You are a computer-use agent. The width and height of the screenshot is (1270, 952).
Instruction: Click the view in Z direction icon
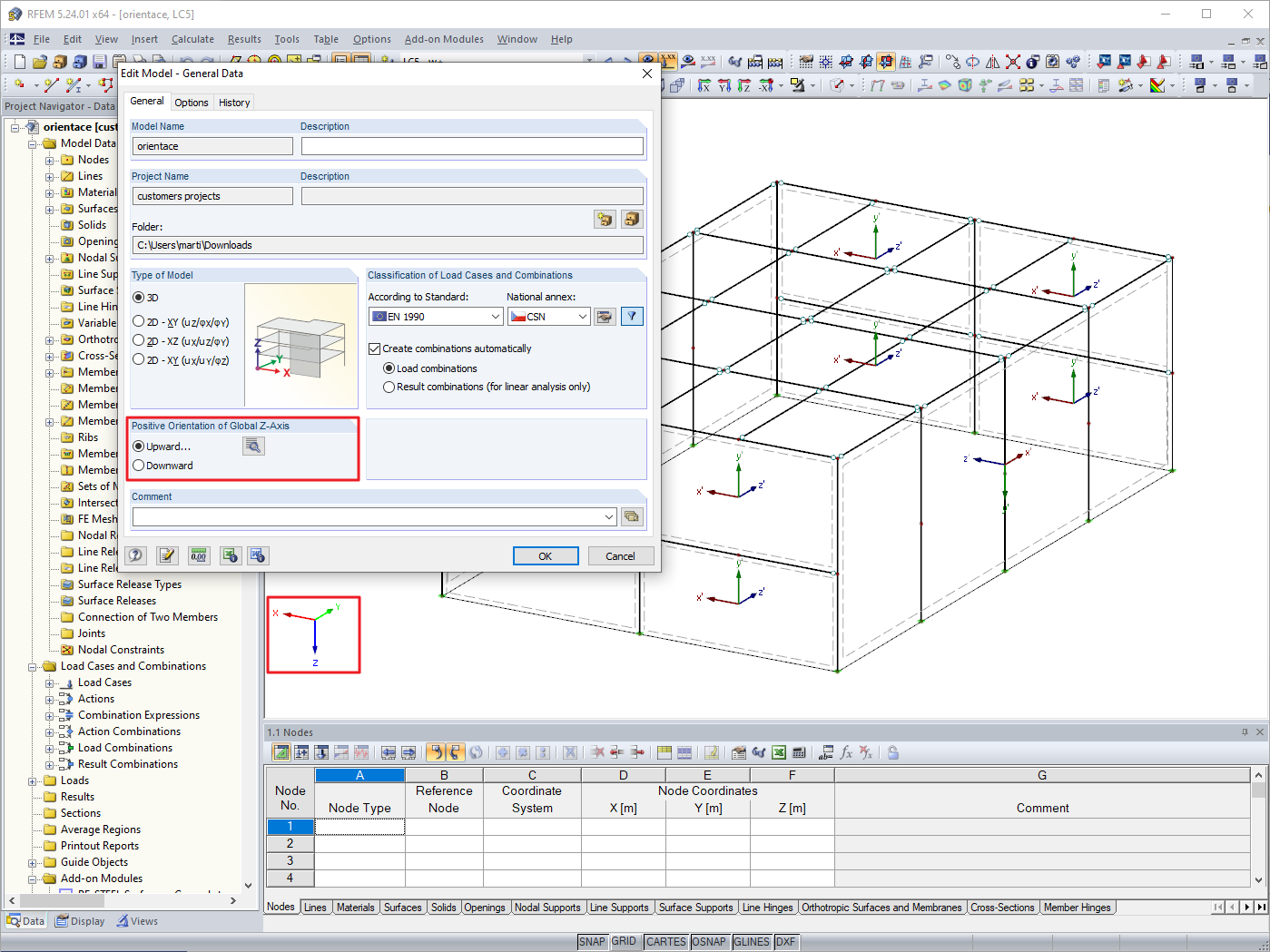pos(744,85)
